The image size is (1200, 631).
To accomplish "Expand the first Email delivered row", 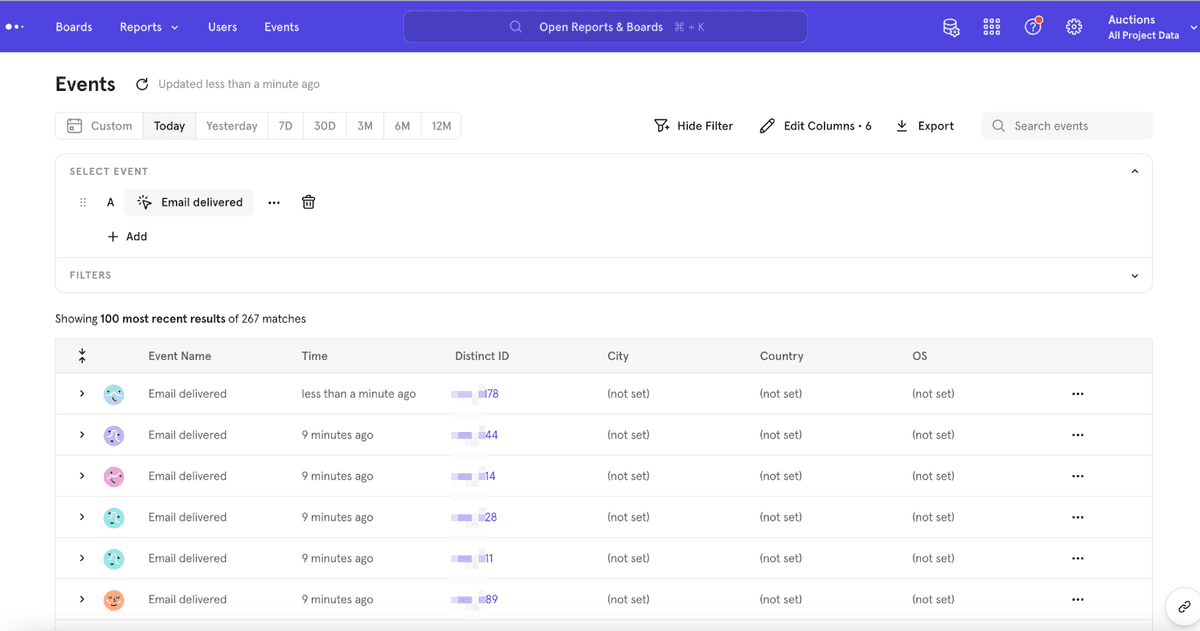I will pos(82,394).
